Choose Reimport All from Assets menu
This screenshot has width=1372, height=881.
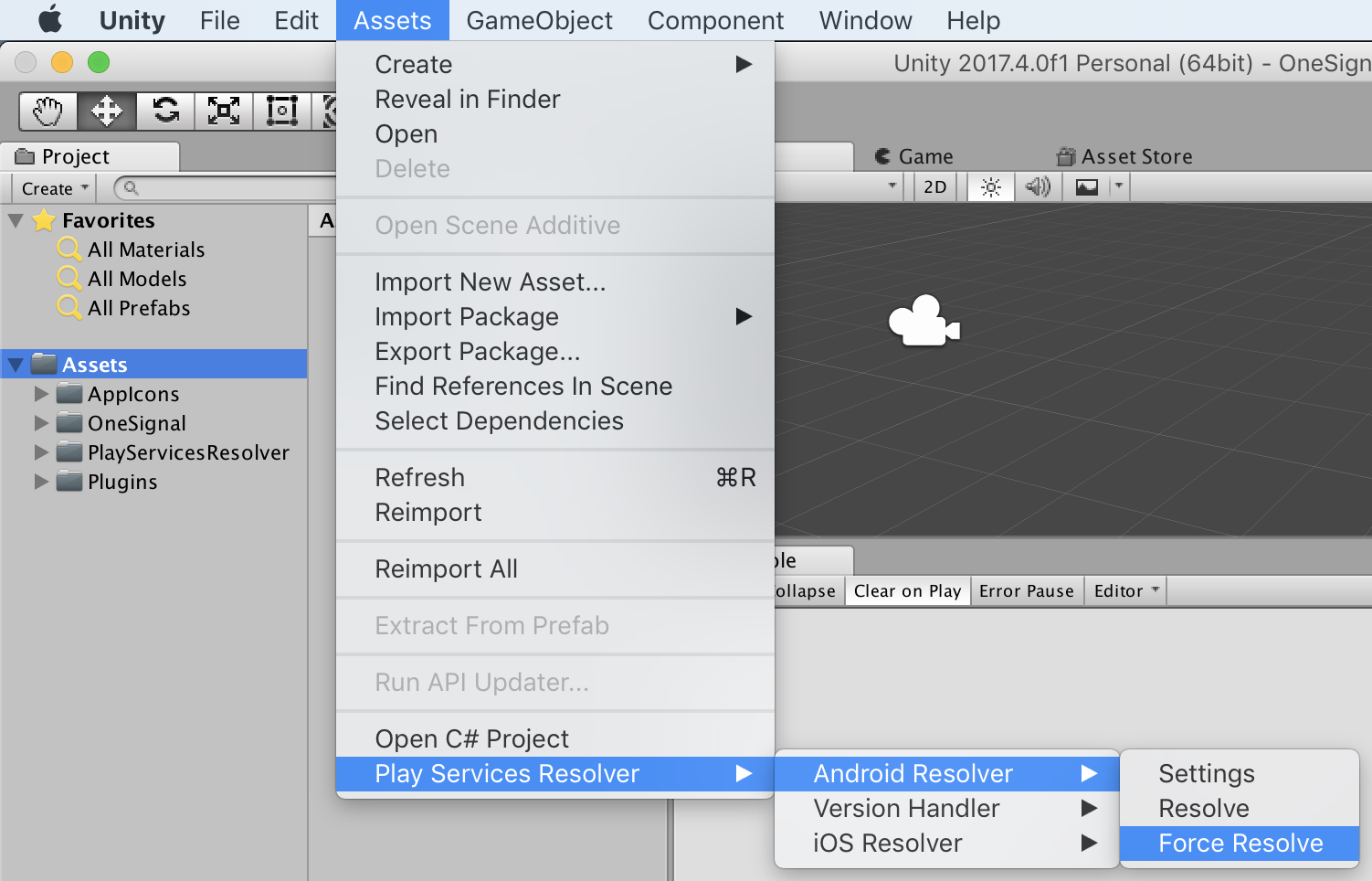coord(555,568)
